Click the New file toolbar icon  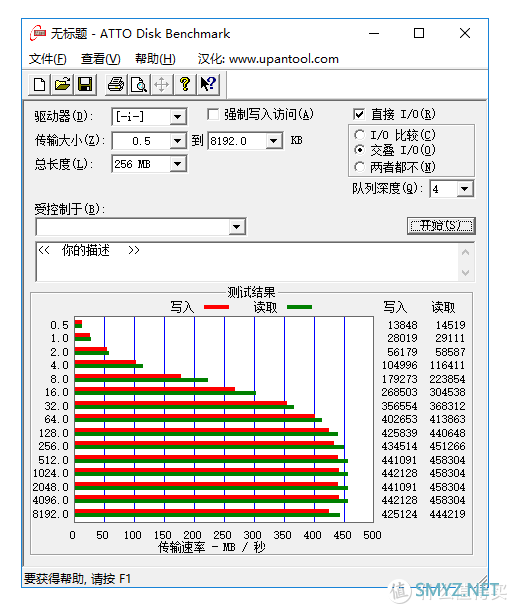click(x=39, y=84)
